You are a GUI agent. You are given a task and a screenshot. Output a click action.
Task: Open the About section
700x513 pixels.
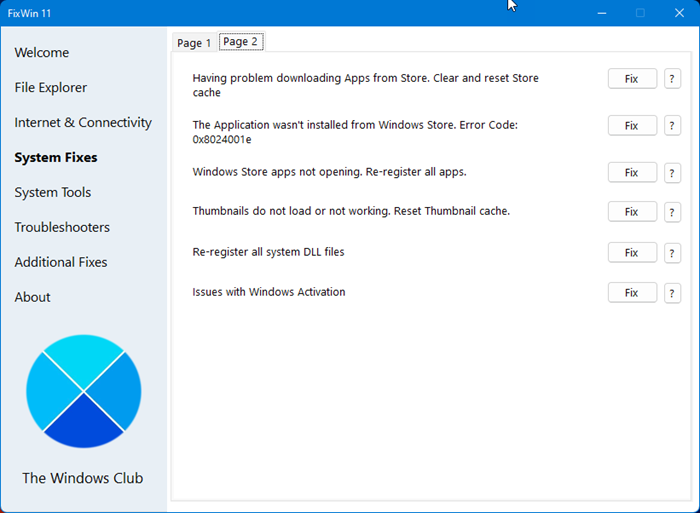(32, 297)
